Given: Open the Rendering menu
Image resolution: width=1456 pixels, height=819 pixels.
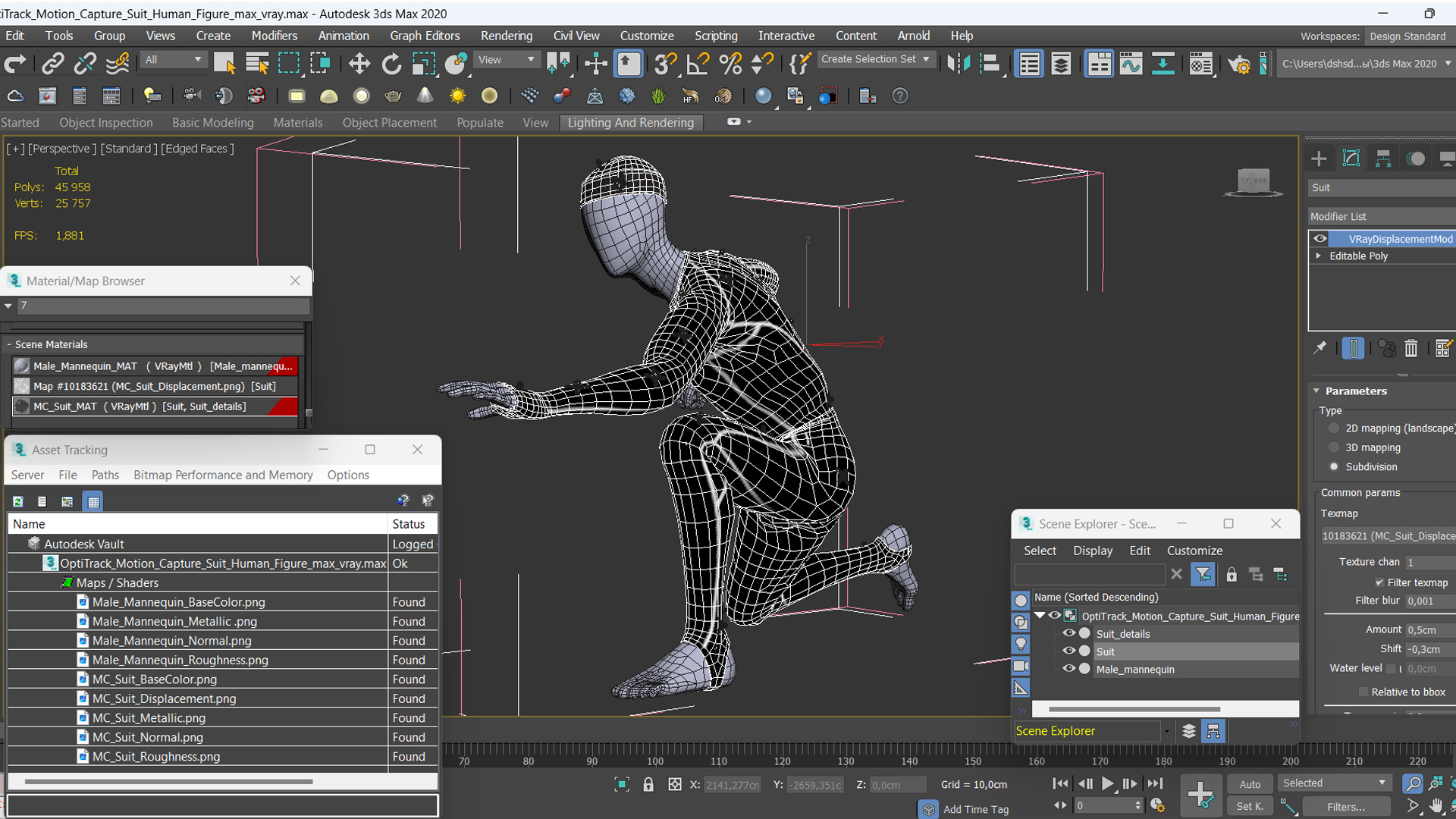Looking at the screenshot, I should tap(507, 36).
